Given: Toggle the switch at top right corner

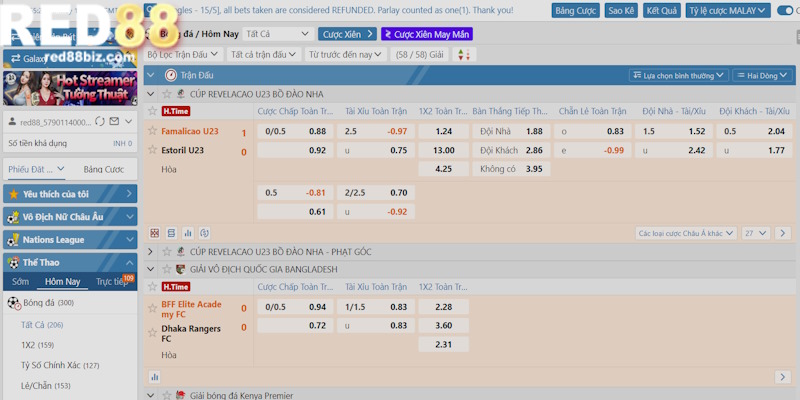Looking at the screenshot, I should (x=787, y=10).
